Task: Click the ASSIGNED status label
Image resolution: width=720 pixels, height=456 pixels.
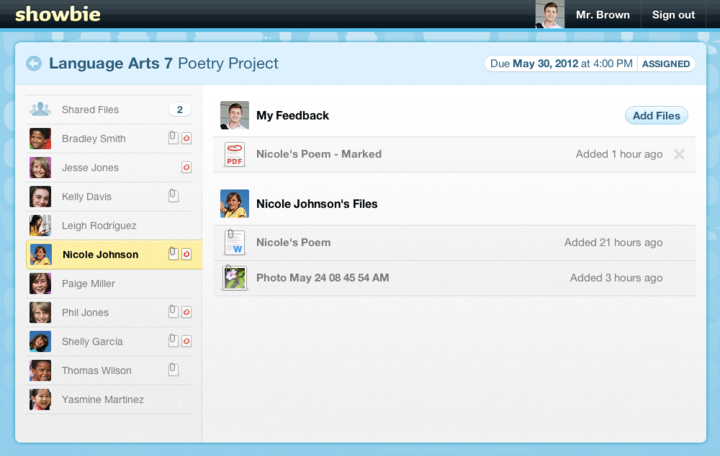Action: (x=666, y=64)
